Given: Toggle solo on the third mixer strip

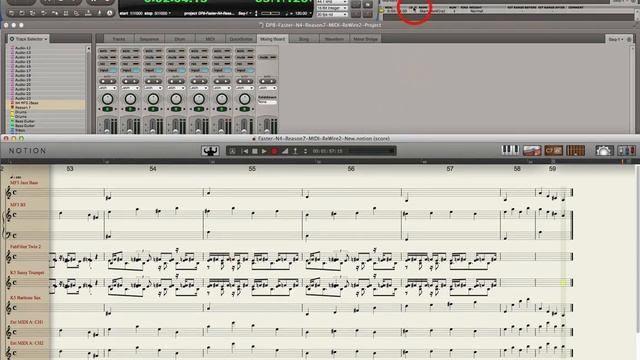Looking at the screenshot, I should pyautogui.click(x=153, y=51).
